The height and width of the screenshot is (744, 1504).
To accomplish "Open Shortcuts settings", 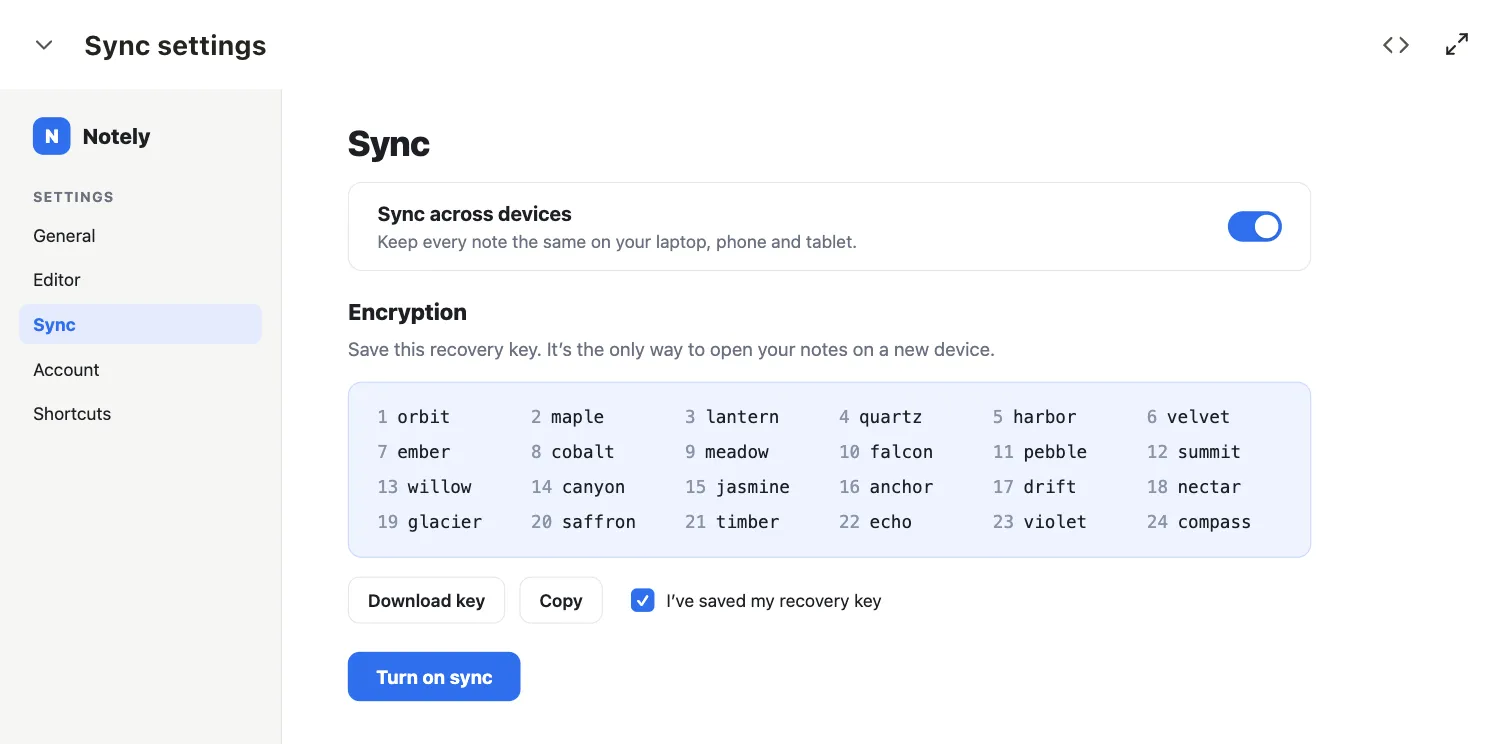I will point(140,413).
